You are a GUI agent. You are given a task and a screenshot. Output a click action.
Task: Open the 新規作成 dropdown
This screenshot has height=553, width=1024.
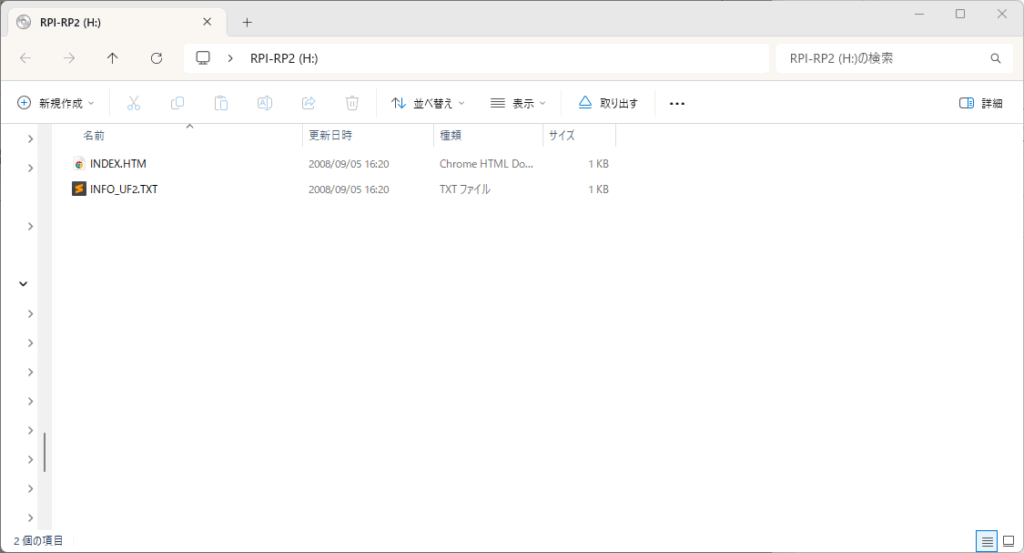coord(56,103)
